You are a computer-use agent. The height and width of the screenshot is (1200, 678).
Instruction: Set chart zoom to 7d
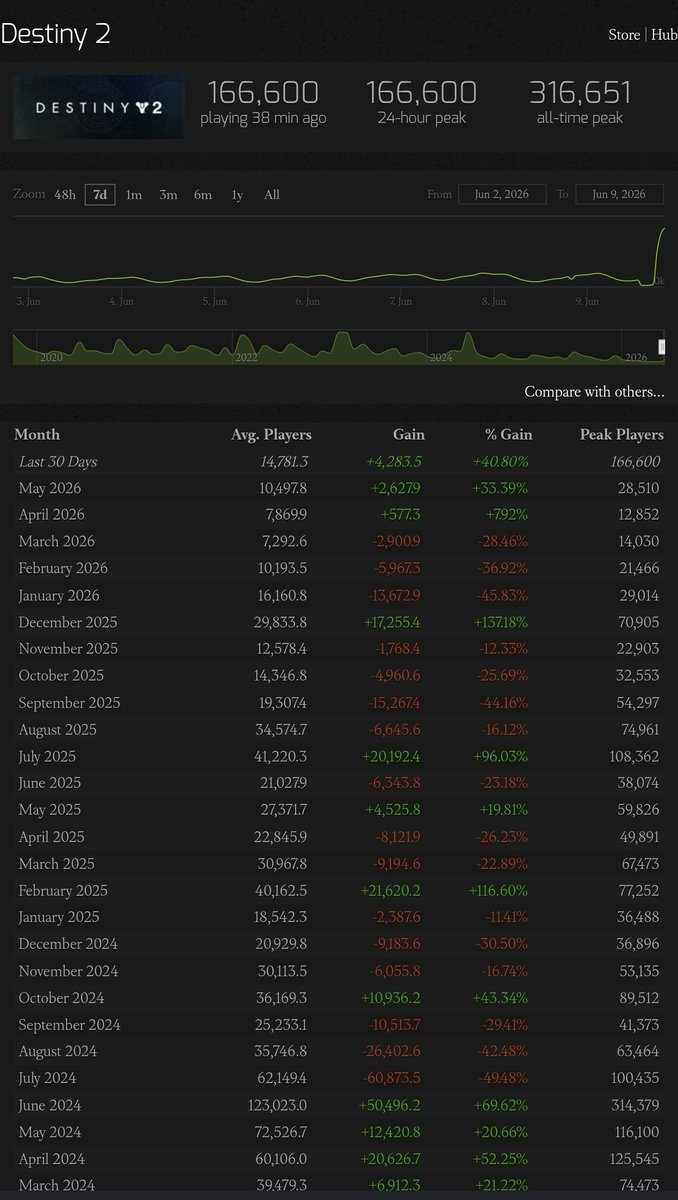point(99,195)
